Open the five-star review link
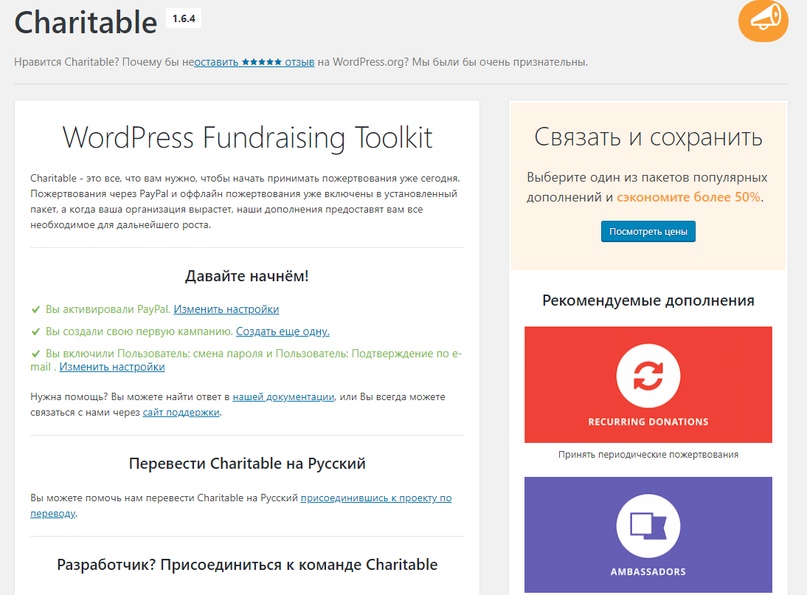 [254, 62]
